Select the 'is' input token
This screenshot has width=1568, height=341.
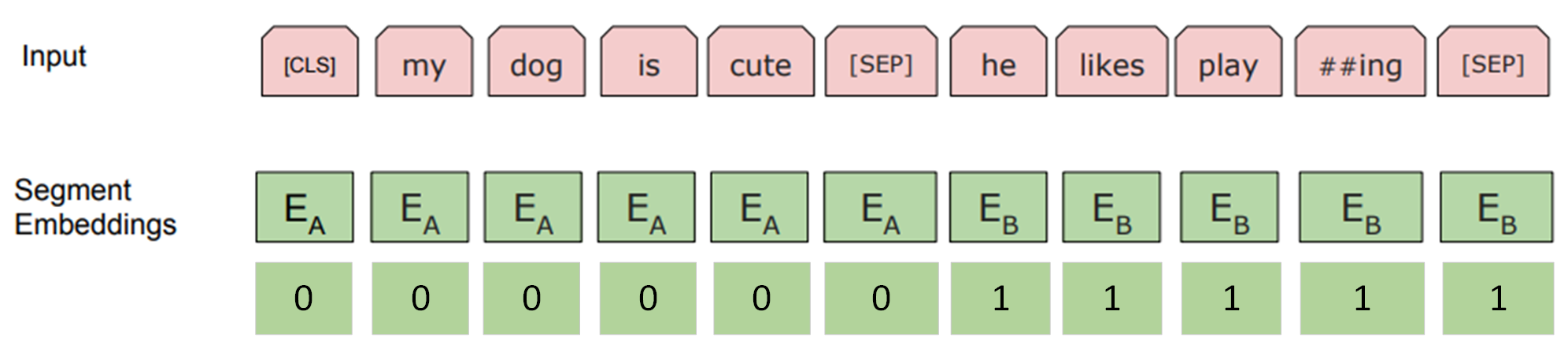point(649,62)
